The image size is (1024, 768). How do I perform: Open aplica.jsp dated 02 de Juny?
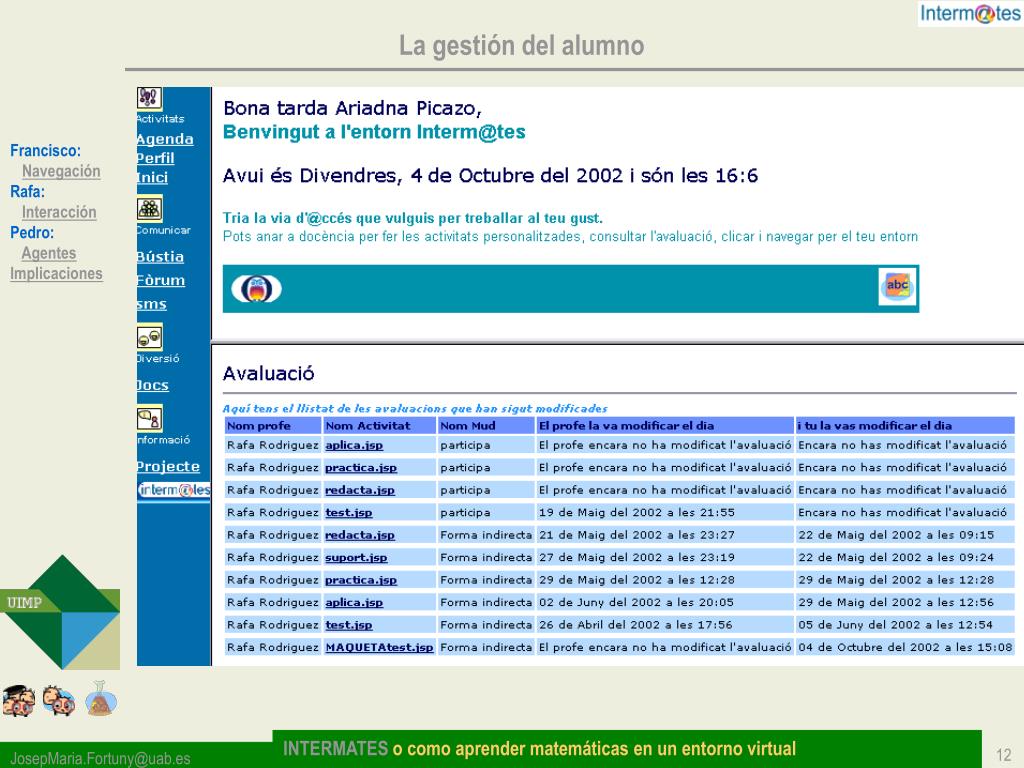[354, 603]
